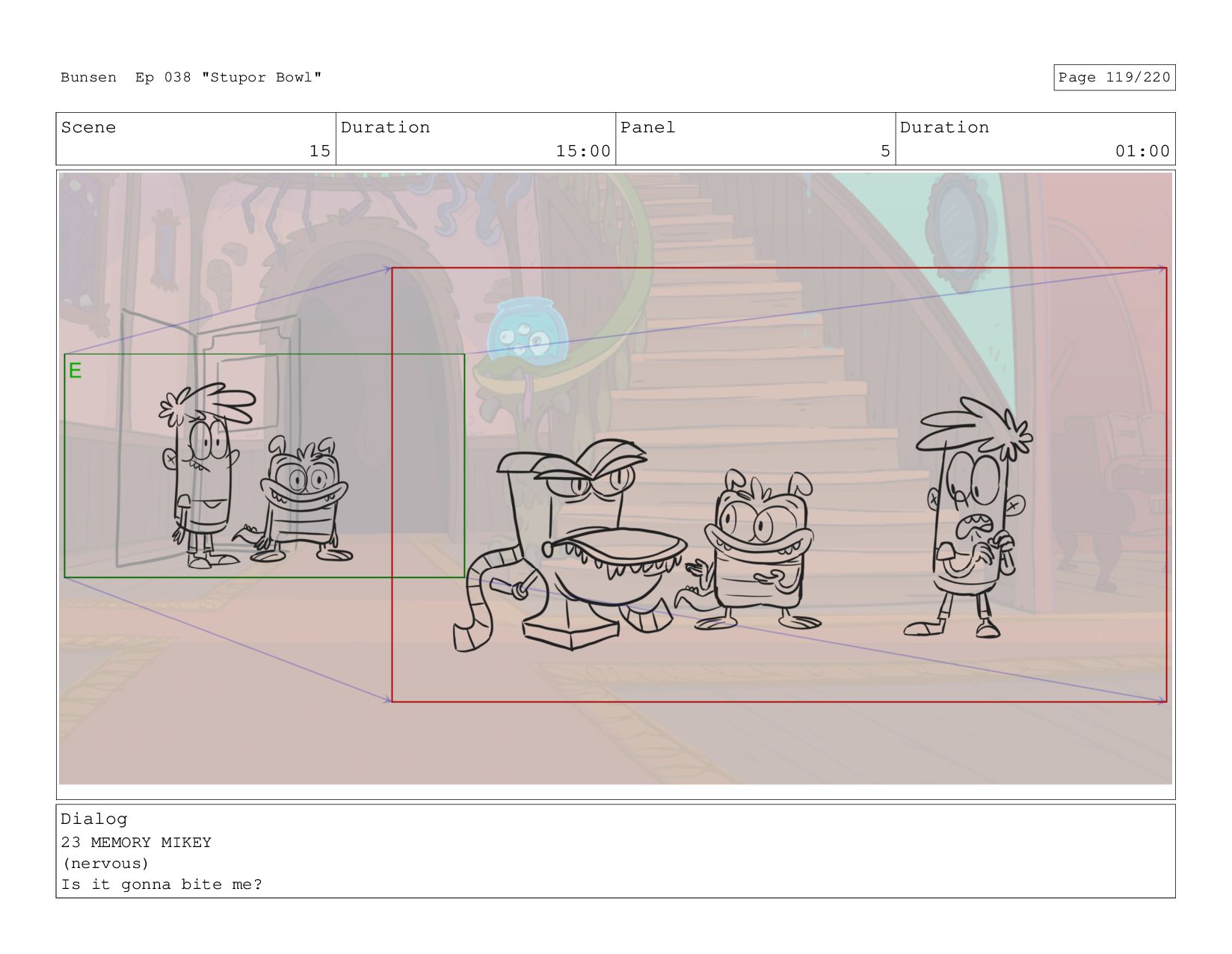Click the 01:00 panel duration value
This screenshot has width=1232, height=954.
pos(1142,151)
